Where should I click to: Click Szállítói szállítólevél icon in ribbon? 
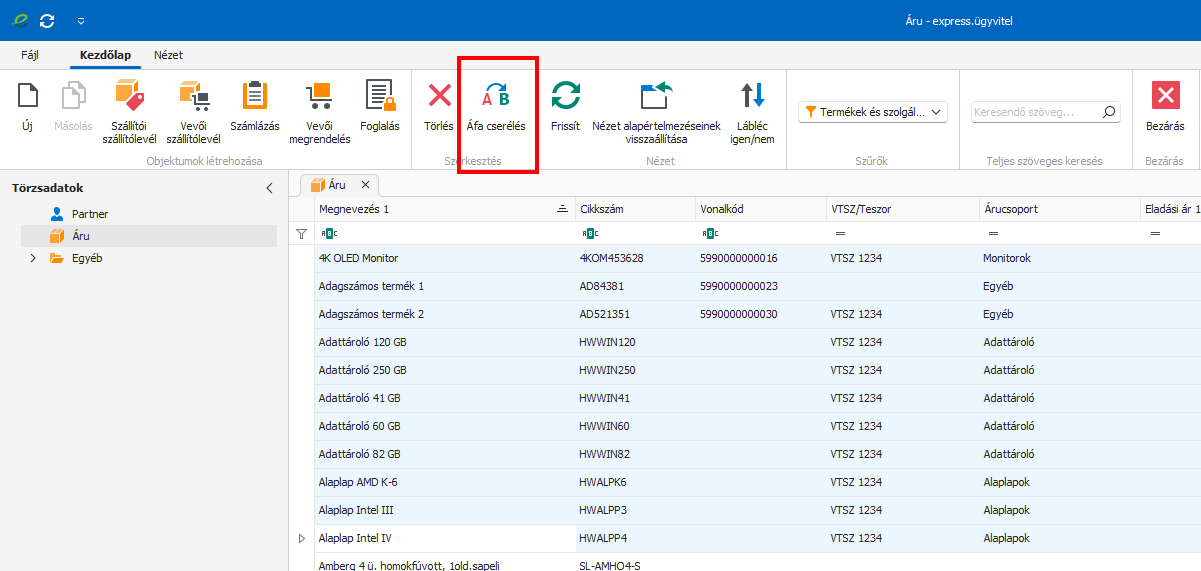point(128,110)
